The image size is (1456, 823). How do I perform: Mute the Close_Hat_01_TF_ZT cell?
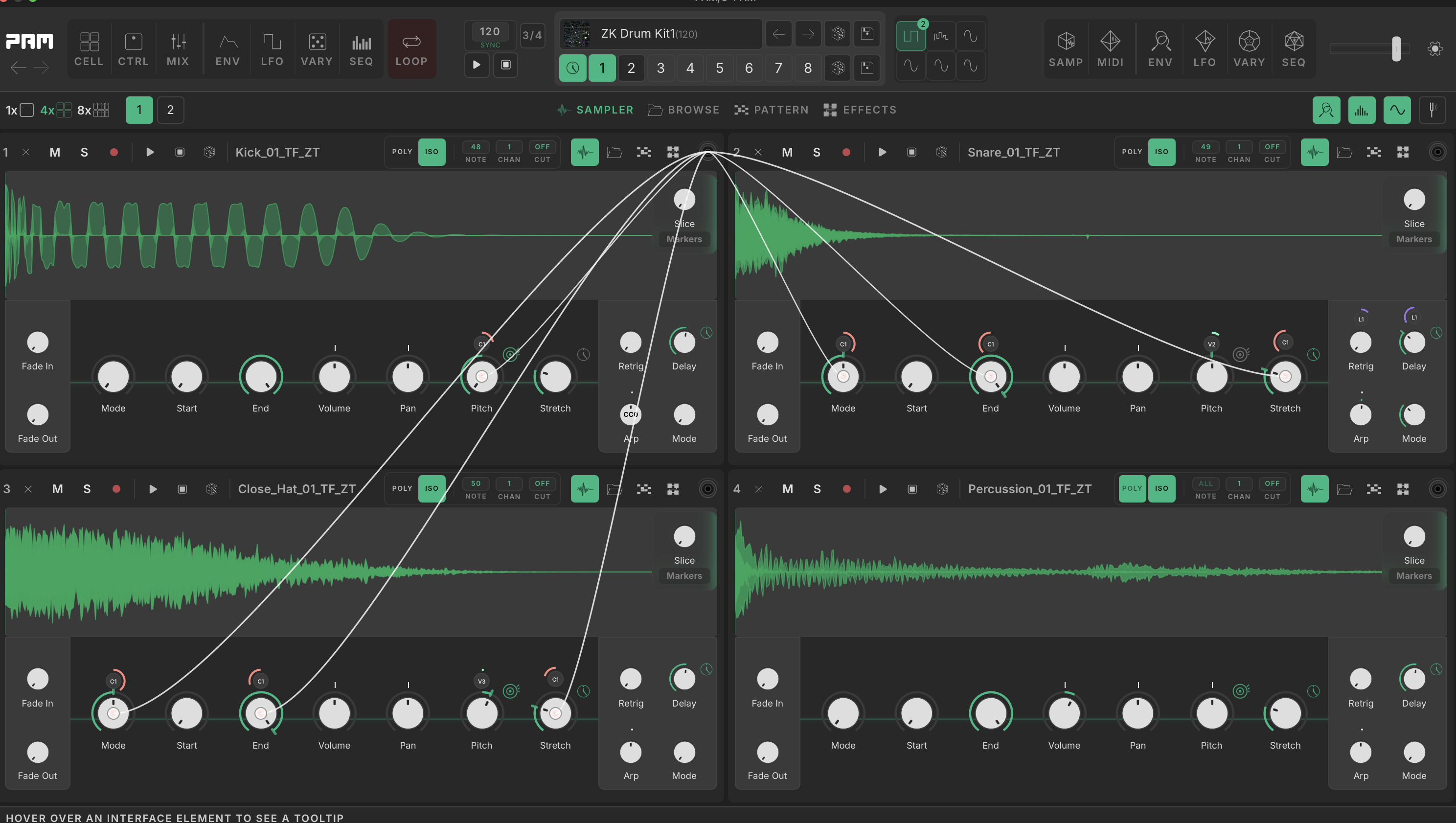point(57,489)
